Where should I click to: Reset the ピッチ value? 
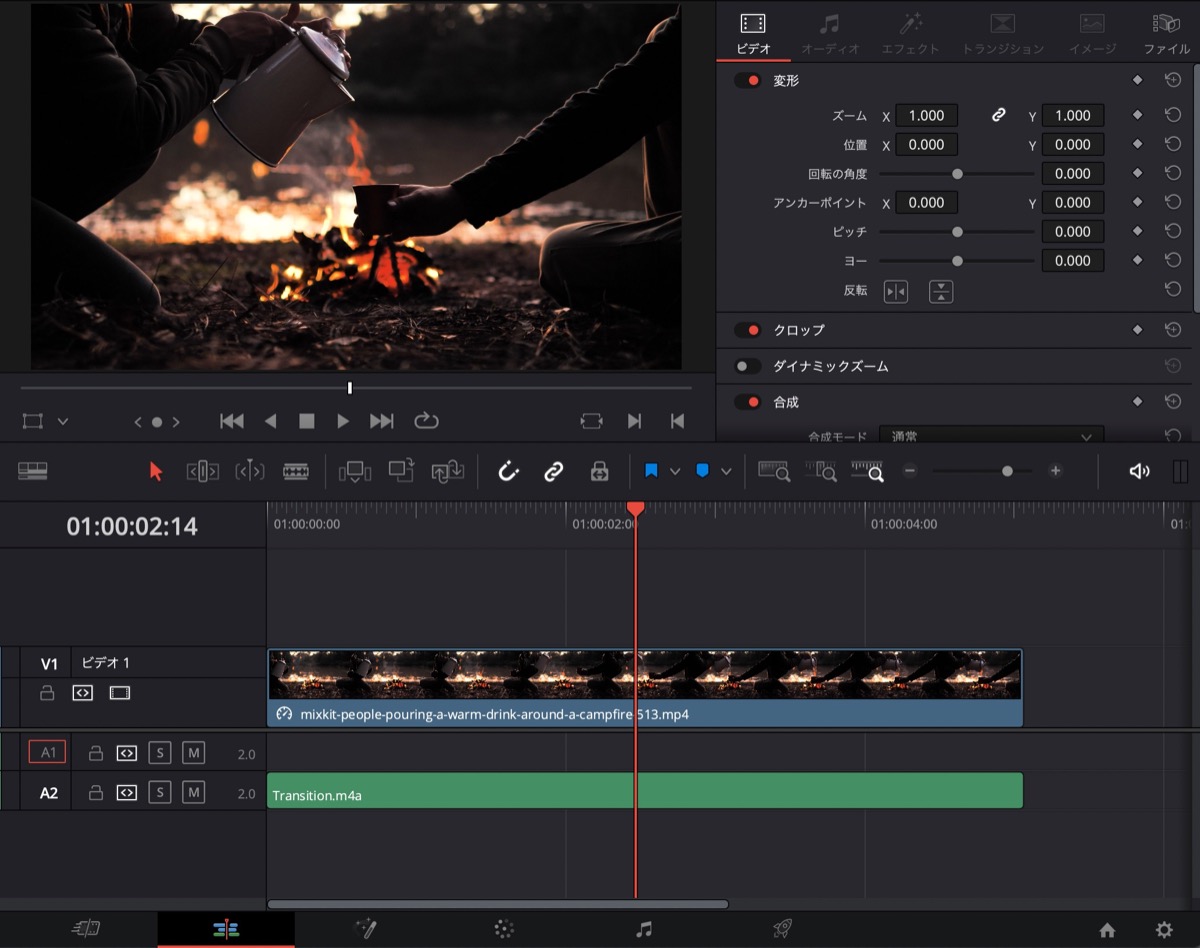(x=1173, y=232)
